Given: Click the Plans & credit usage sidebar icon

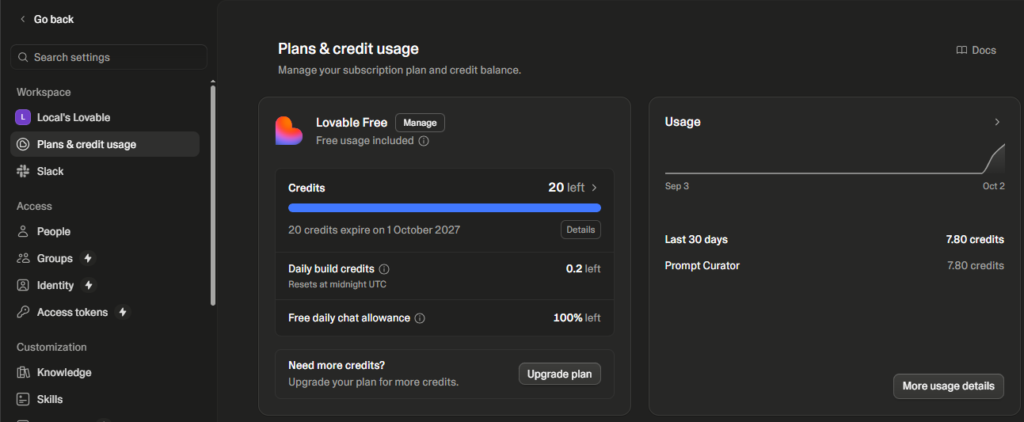Looking at the screenshot, I should [23, 144].
